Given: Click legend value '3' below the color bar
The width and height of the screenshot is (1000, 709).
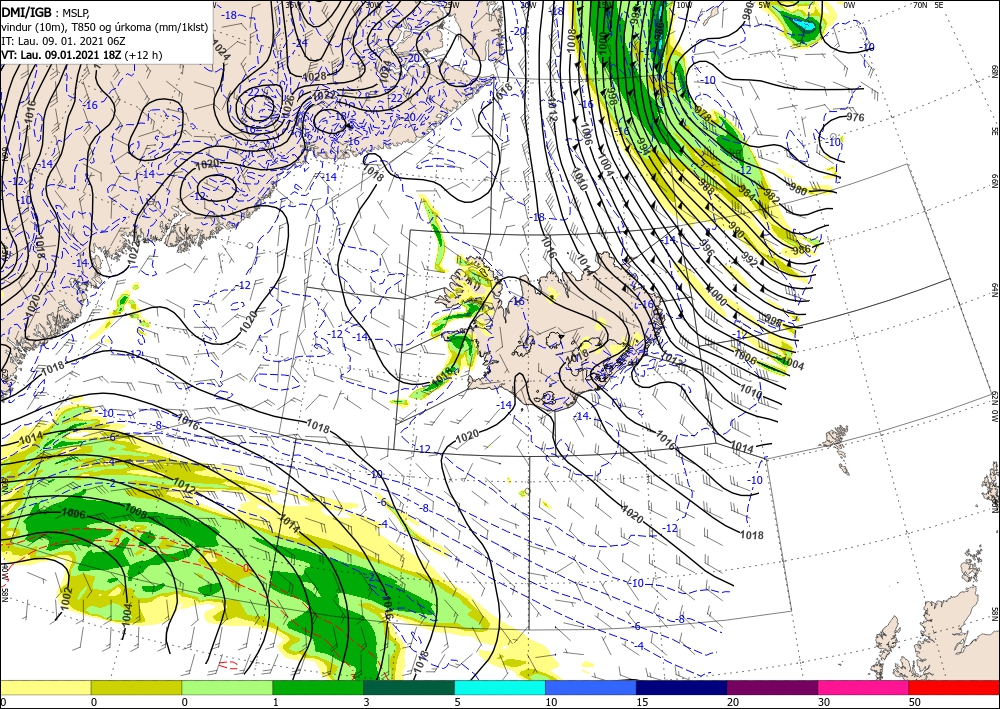Looking at the screenshot, I should tap(366, 702).
